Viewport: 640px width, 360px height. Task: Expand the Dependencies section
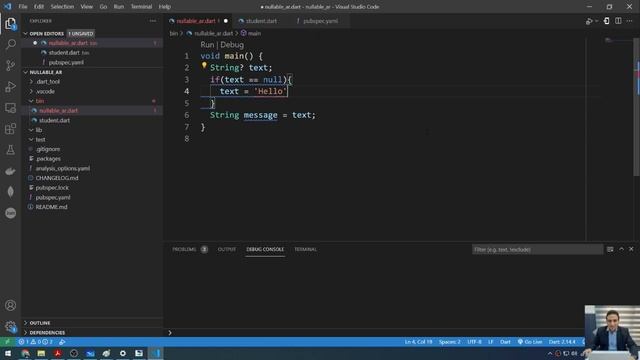click(x=47, y=333)
